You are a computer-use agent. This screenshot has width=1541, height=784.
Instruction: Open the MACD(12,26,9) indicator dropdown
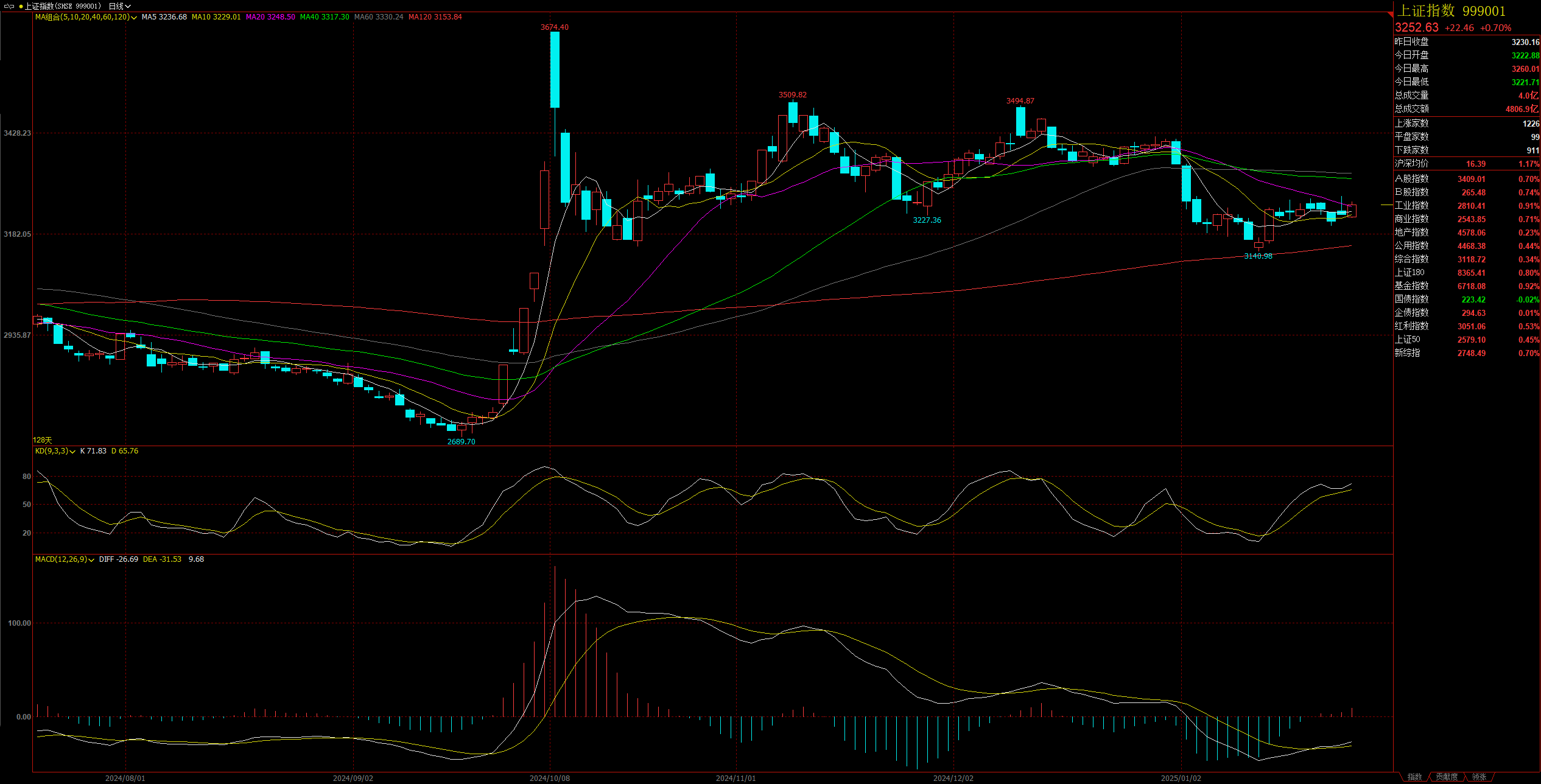91,560
